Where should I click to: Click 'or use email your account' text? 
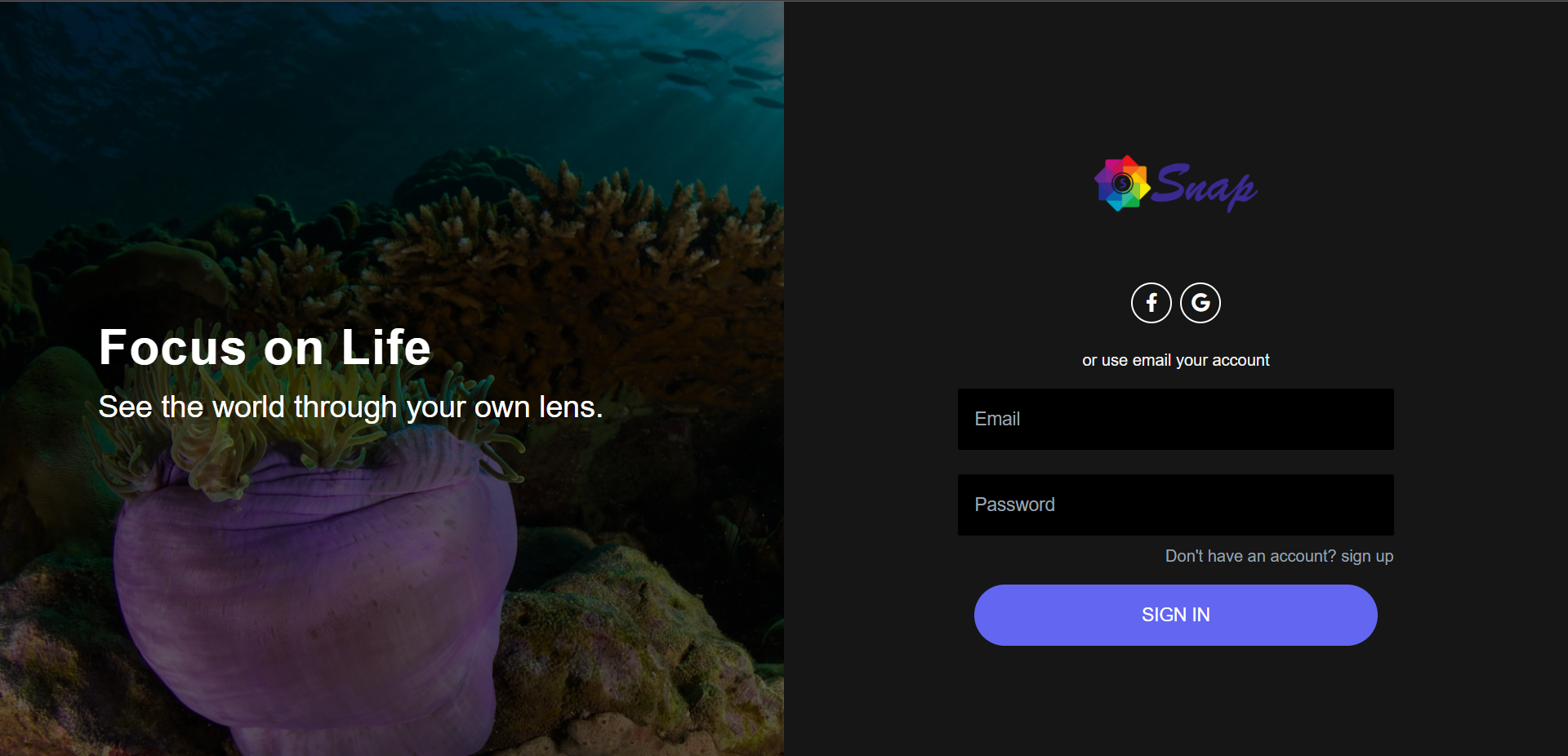coord(1176,360)
